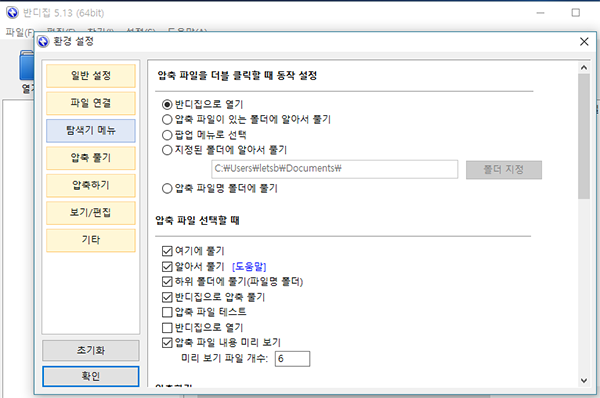Image resolution: width=600 pixels, height=398 pixels.
Task: Click the scrollbar down arrow
Action: point(584,380)
